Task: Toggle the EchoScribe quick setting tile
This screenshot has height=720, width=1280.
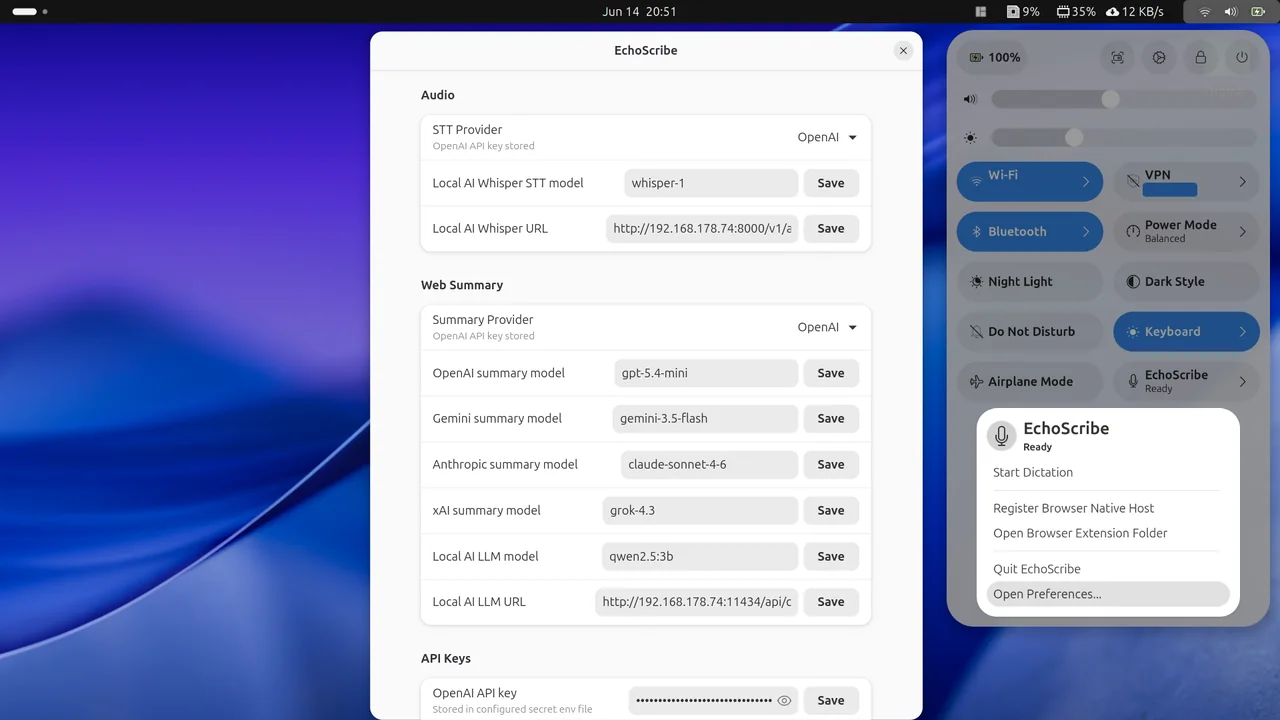Action: [1170, 381]
